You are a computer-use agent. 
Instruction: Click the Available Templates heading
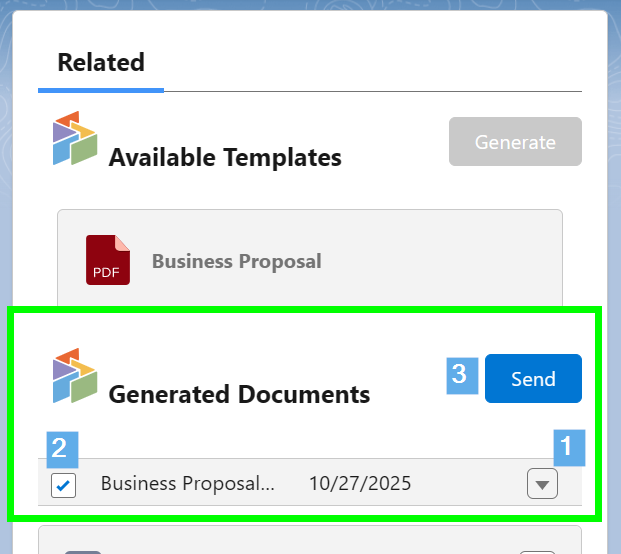[x=225, y=157]
